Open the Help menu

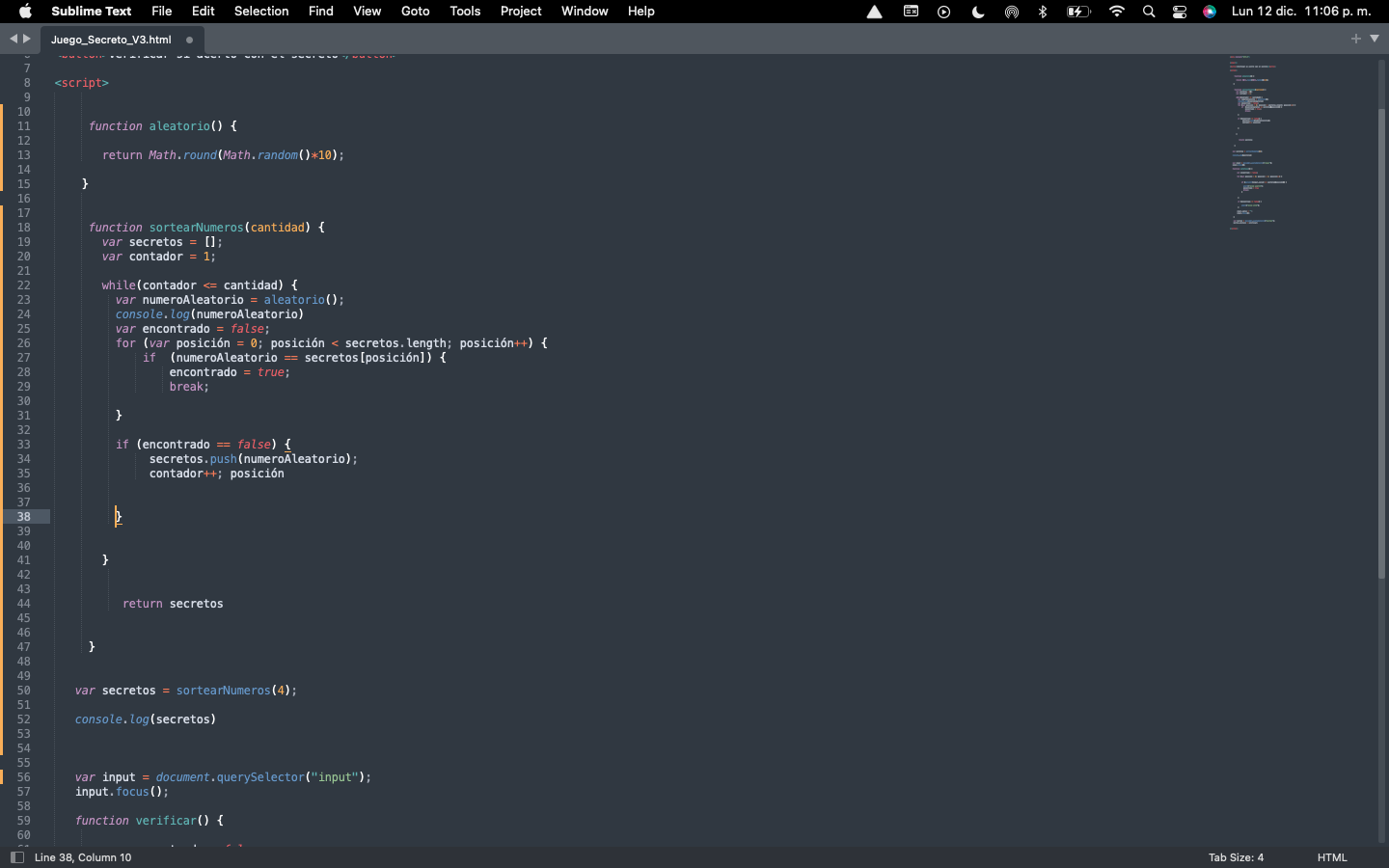[x=641, y=12]
